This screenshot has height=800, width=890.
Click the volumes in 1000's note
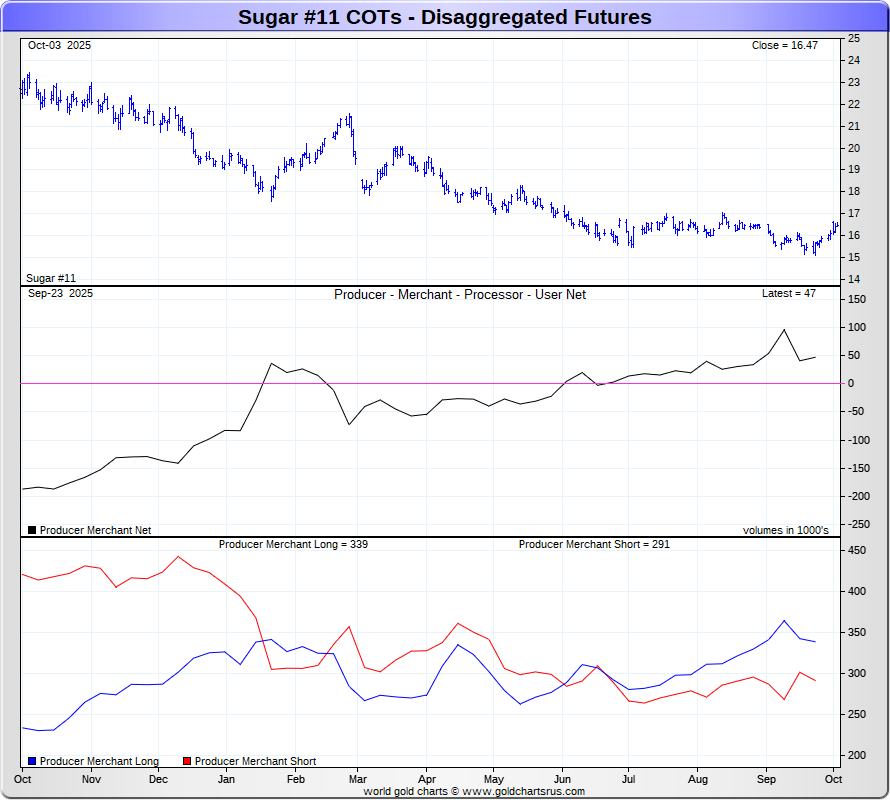(x=785, y=530)
